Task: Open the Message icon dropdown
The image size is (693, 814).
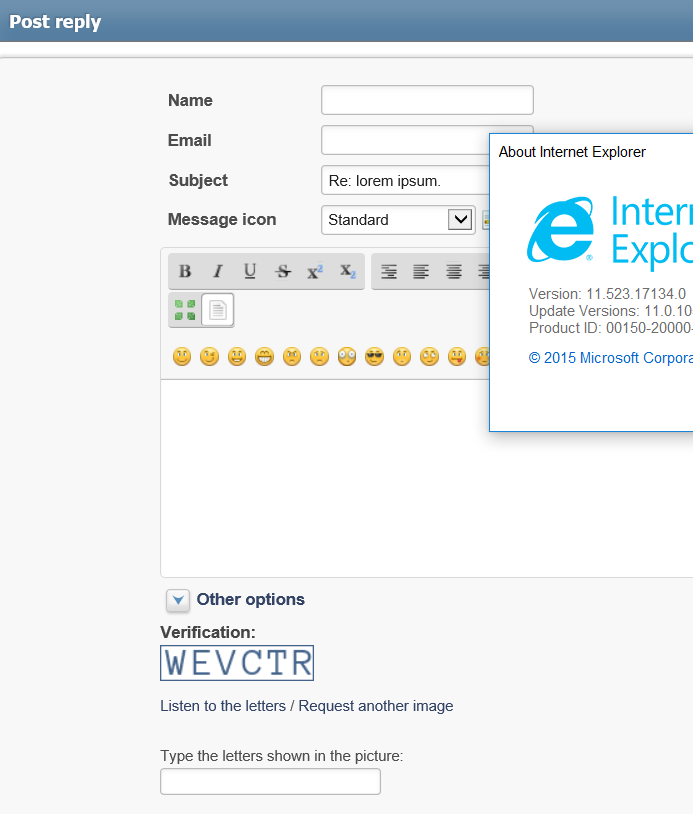Action: point(398,220)
